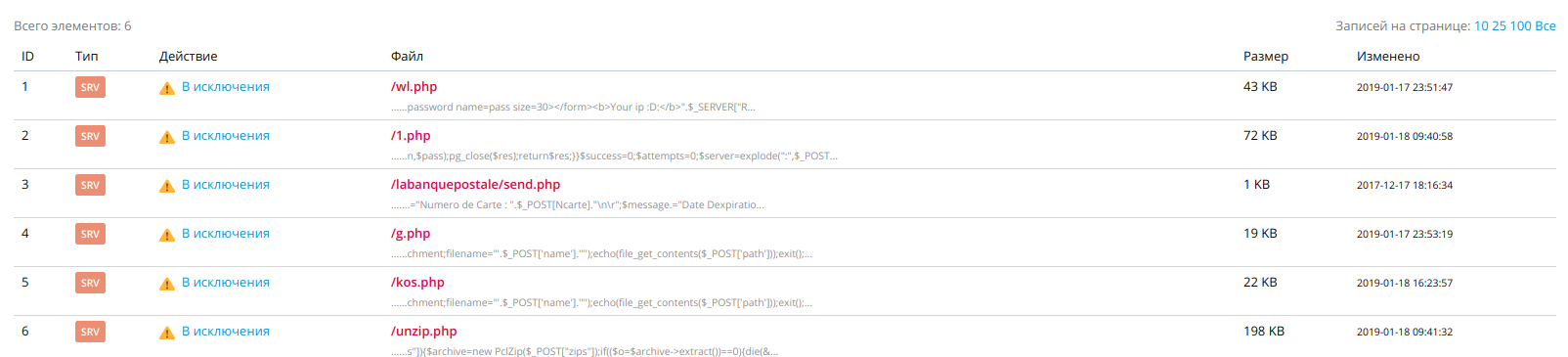Show 10 records per page

[x=1481, y=26]
